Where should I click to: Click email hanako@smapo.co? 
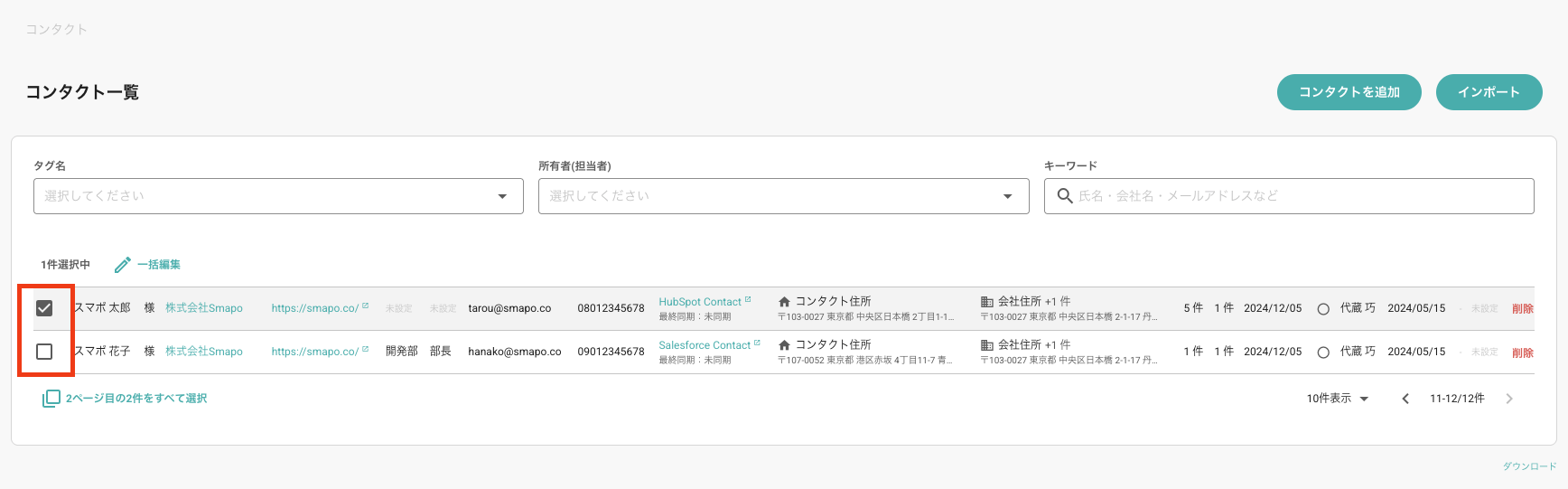(x=515, y=352)
